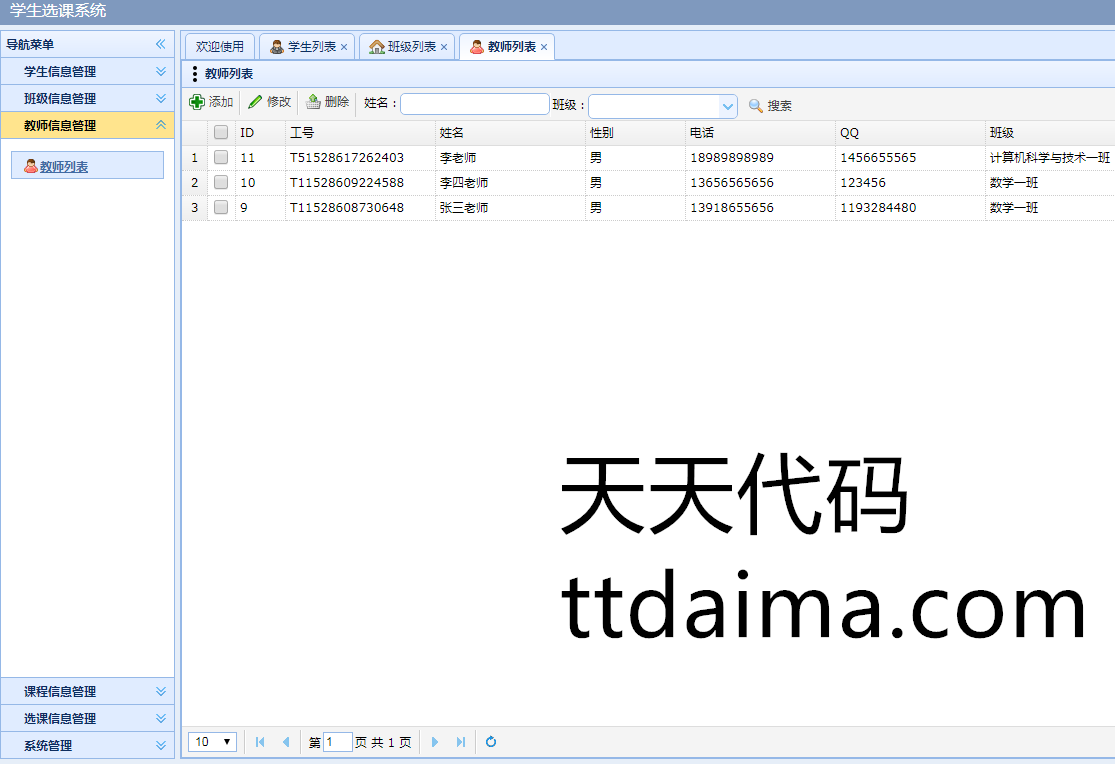This screenshot has height=764, width=1115.
Task: Toggle the select-all header checkbox
Action: pos(221,133)
